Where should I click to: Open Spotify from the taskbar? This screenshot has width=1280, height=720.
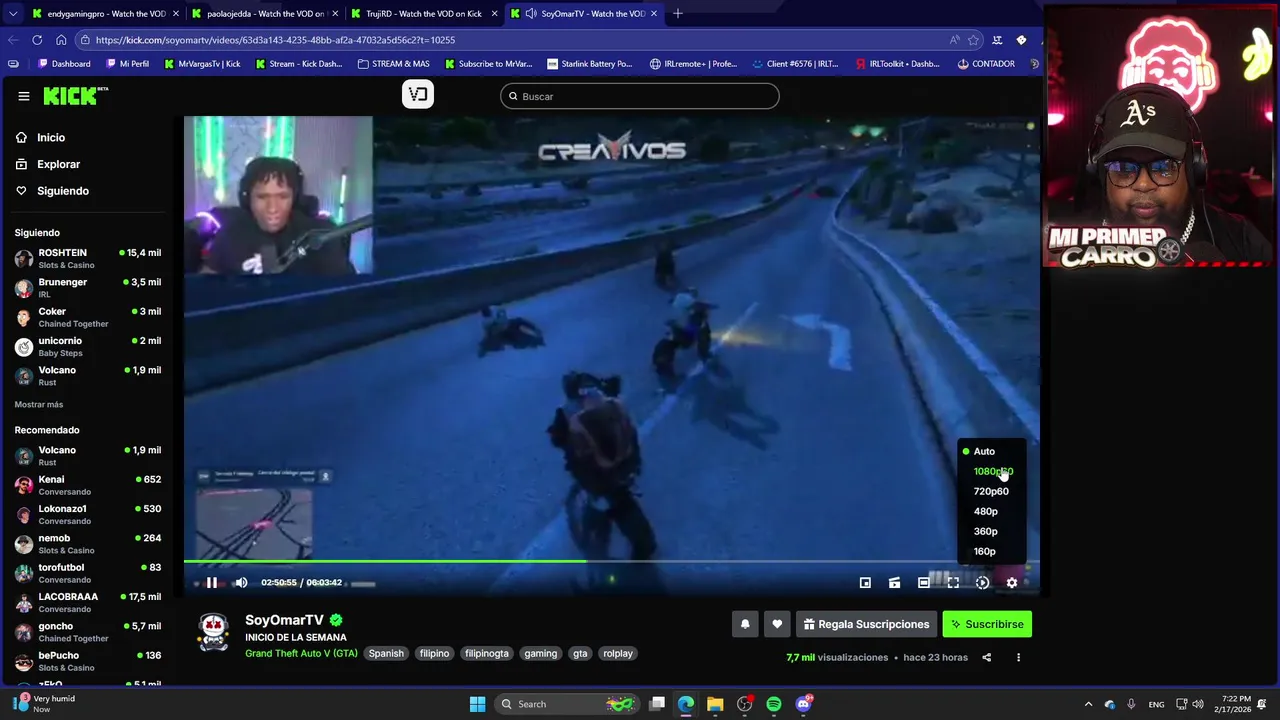(774, 704)
